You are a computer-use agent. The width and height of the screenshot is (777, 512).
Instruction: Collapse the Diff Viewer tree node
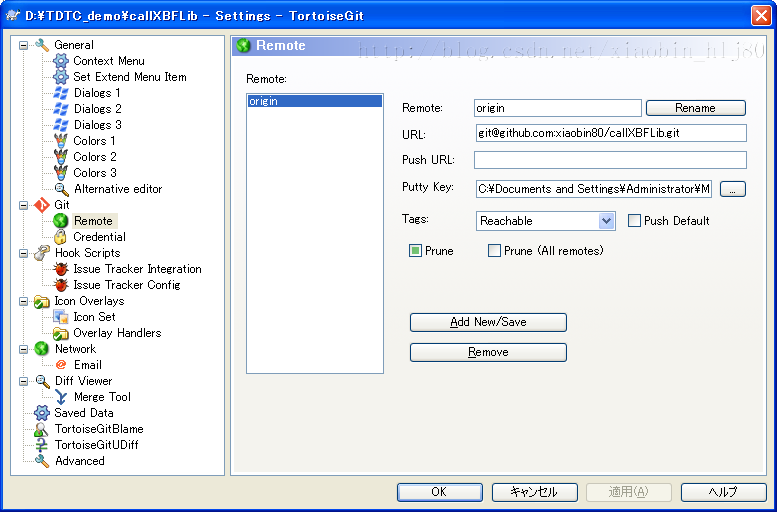pyautogui.click(x=23, y=381)
